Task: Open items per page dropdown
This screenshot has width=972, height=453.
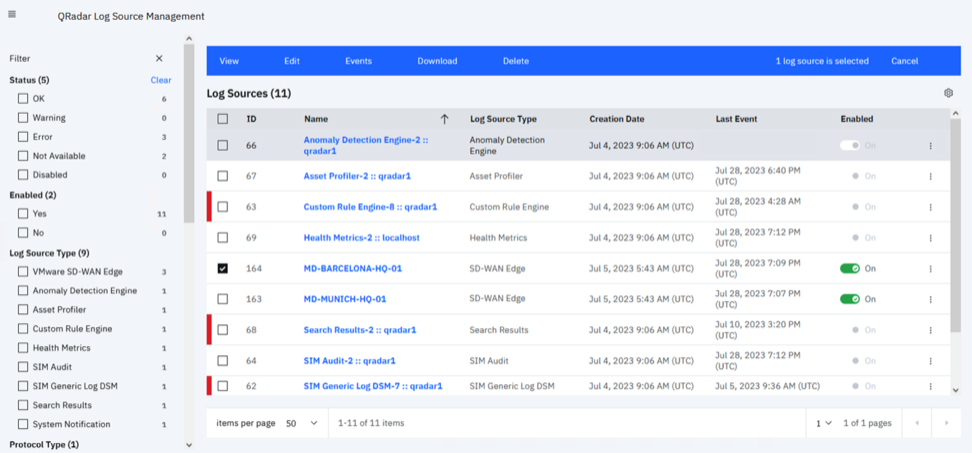Action: 301,423
